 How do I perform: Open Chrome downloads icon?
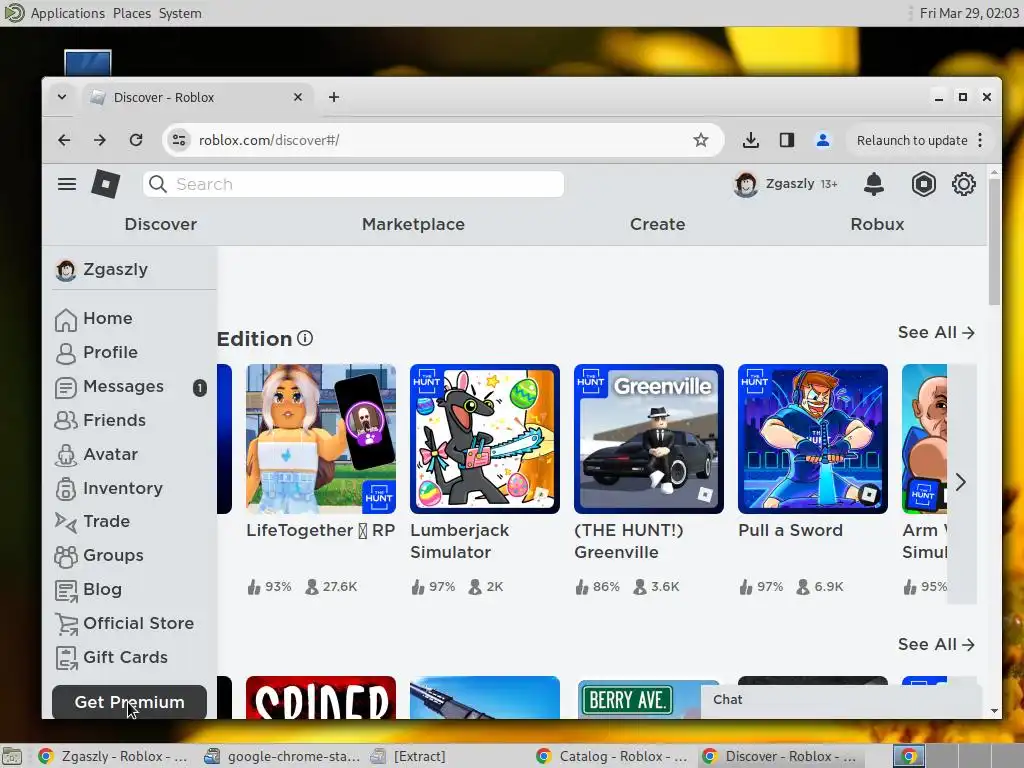point(750,140)
